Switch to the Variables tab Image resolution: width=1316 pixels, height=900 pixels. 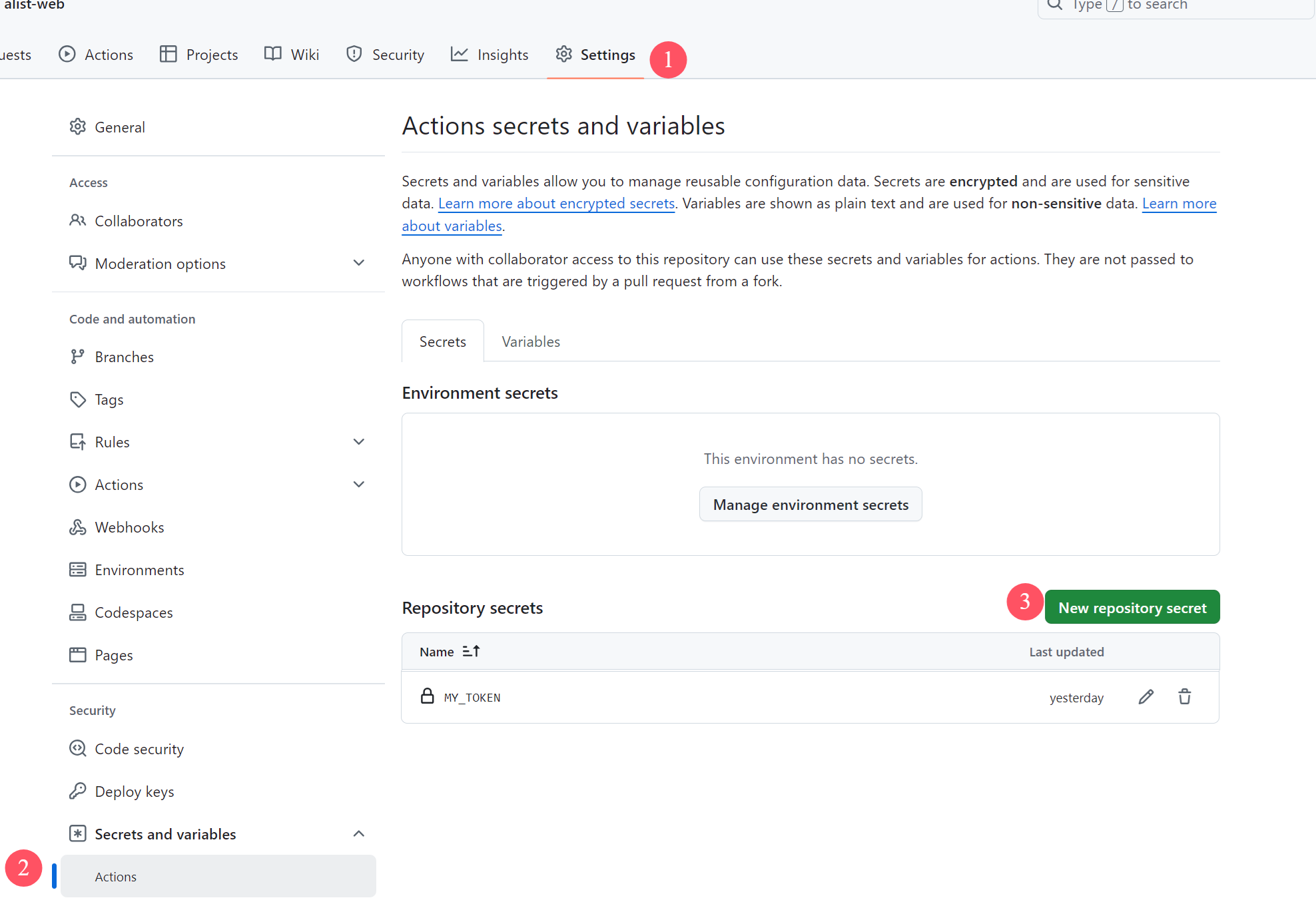pyautogui.click(x=531, y=341)
